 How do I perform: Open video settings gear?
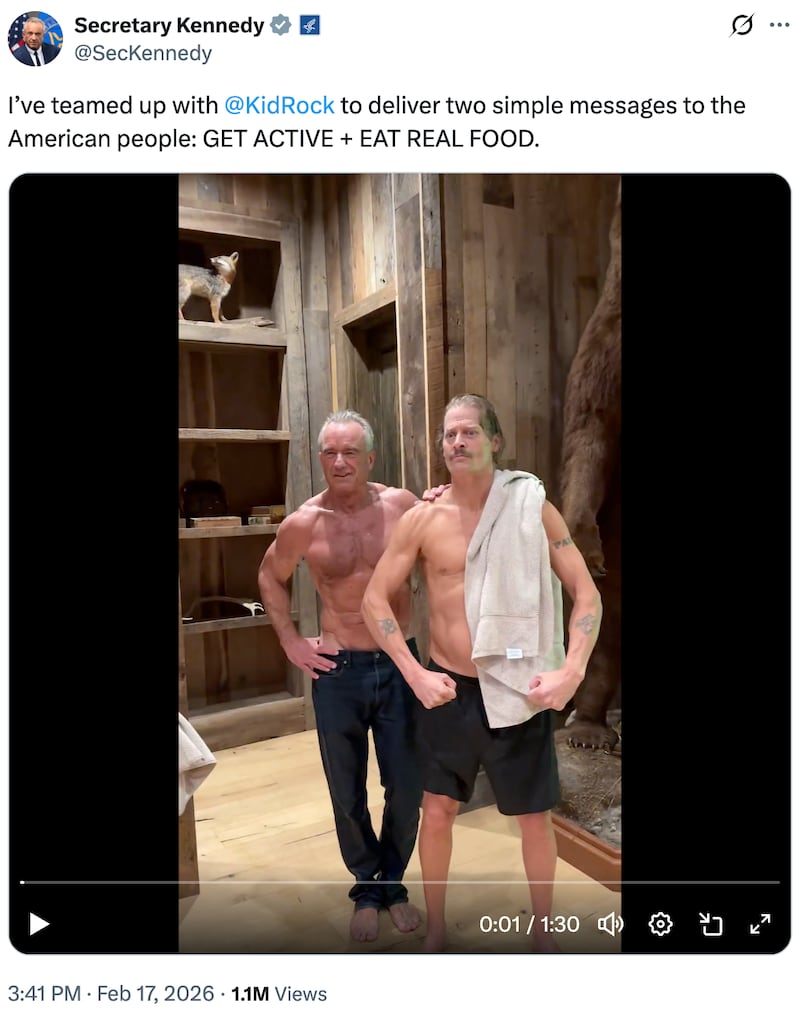[x=660, y=924]
